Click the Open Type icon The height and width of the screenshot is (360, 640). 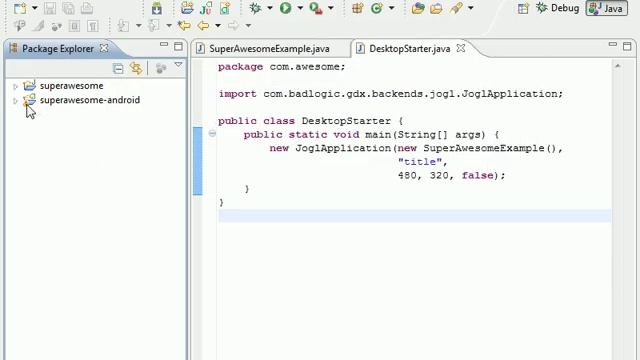point(418,8)
